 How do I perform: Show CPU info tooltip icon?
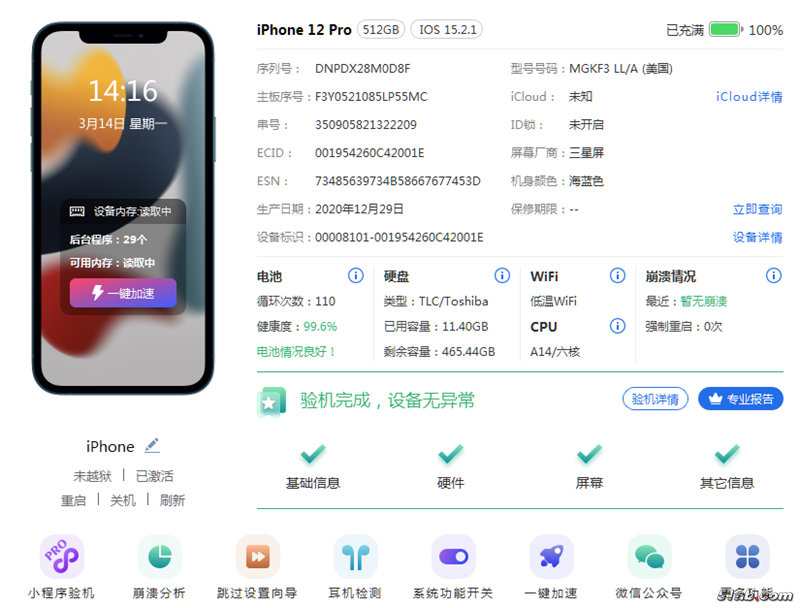(617, 325)
